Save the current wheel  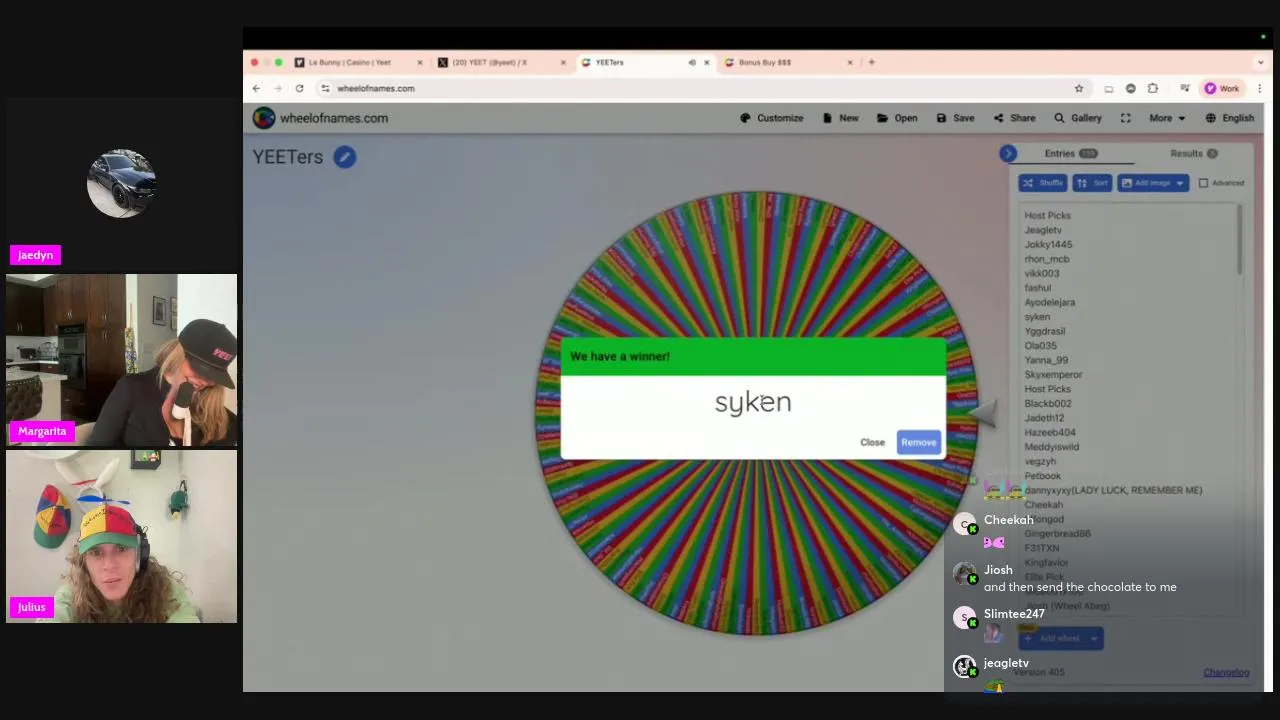(955, 118)
